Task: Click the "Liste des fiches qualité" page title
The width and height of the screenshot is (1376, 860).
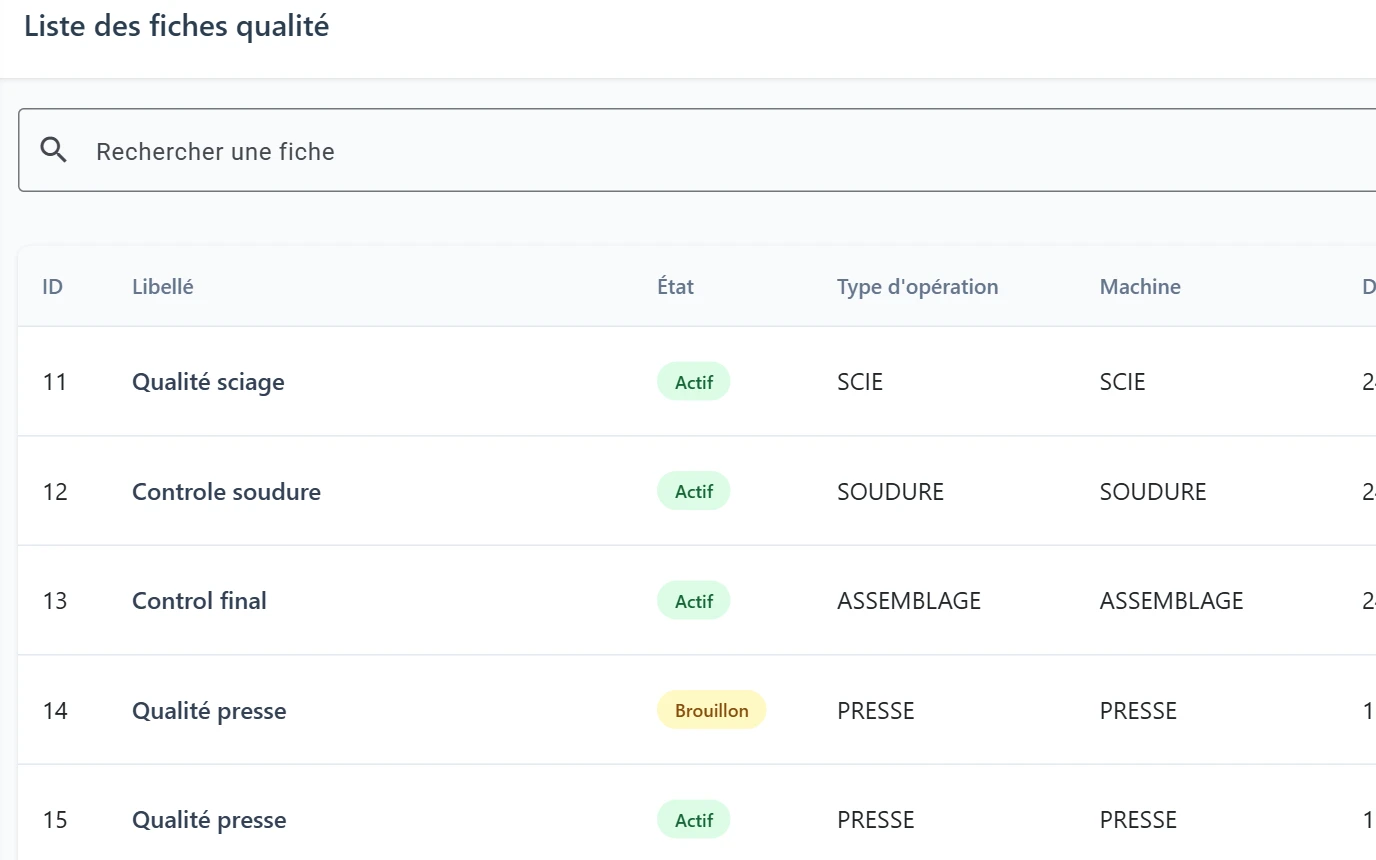Action: click(x=176, y=26)
